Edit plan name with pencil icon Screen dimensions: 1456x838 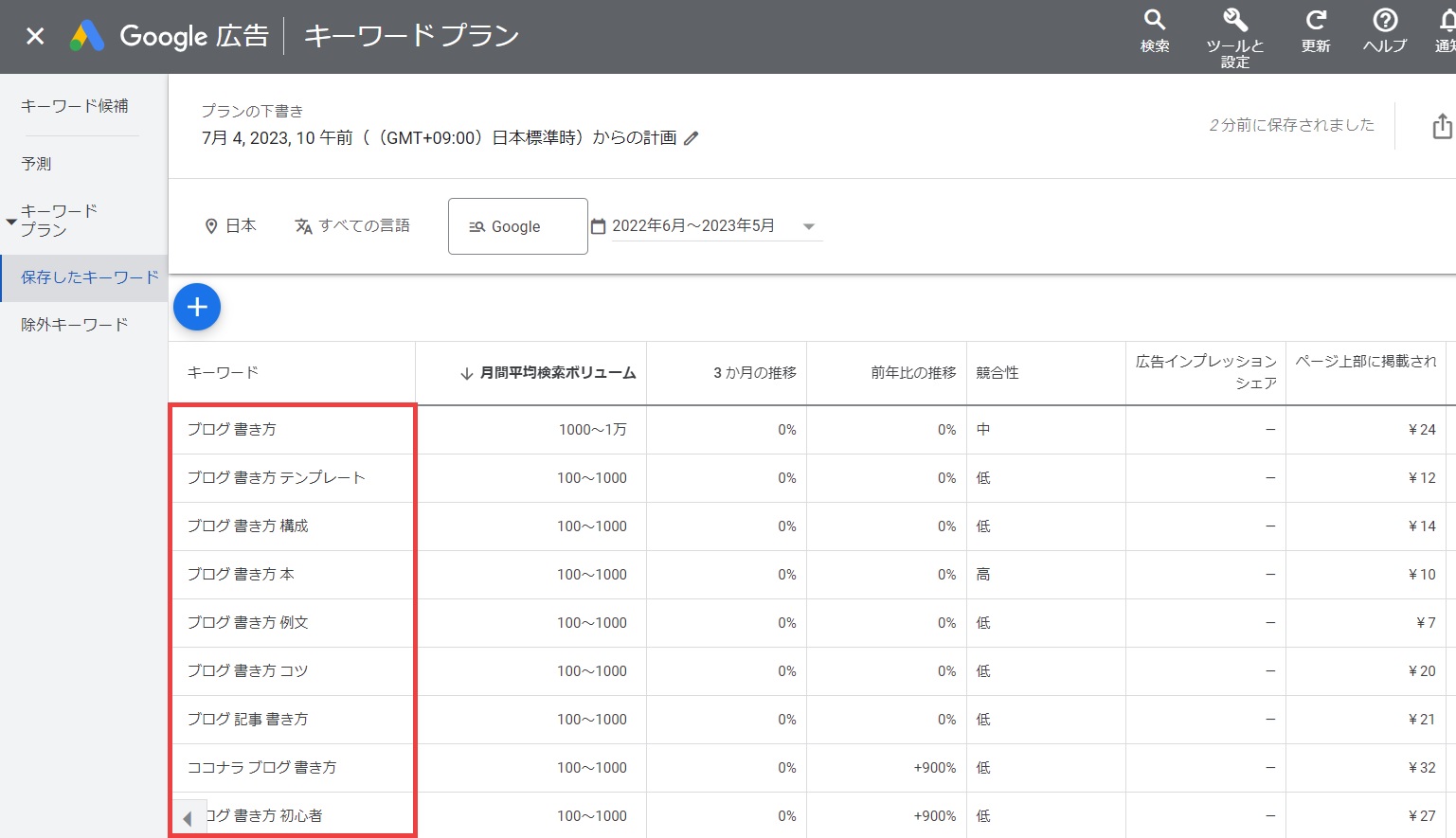692,138
